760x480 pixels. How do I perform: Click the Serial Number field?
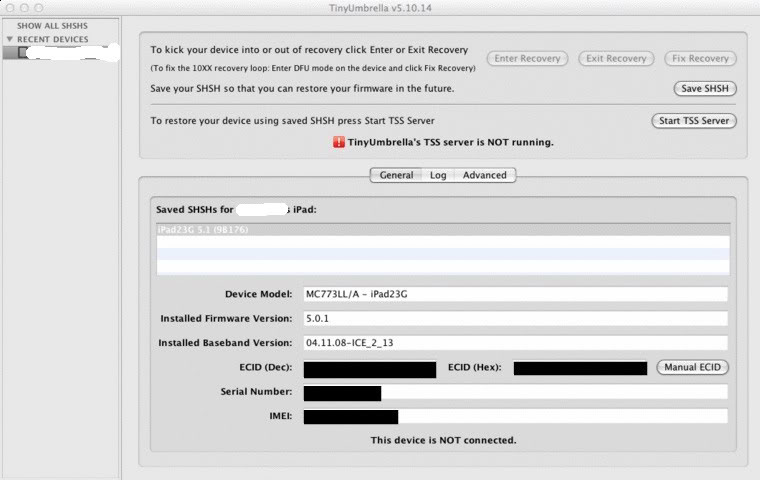pos(515,392)
